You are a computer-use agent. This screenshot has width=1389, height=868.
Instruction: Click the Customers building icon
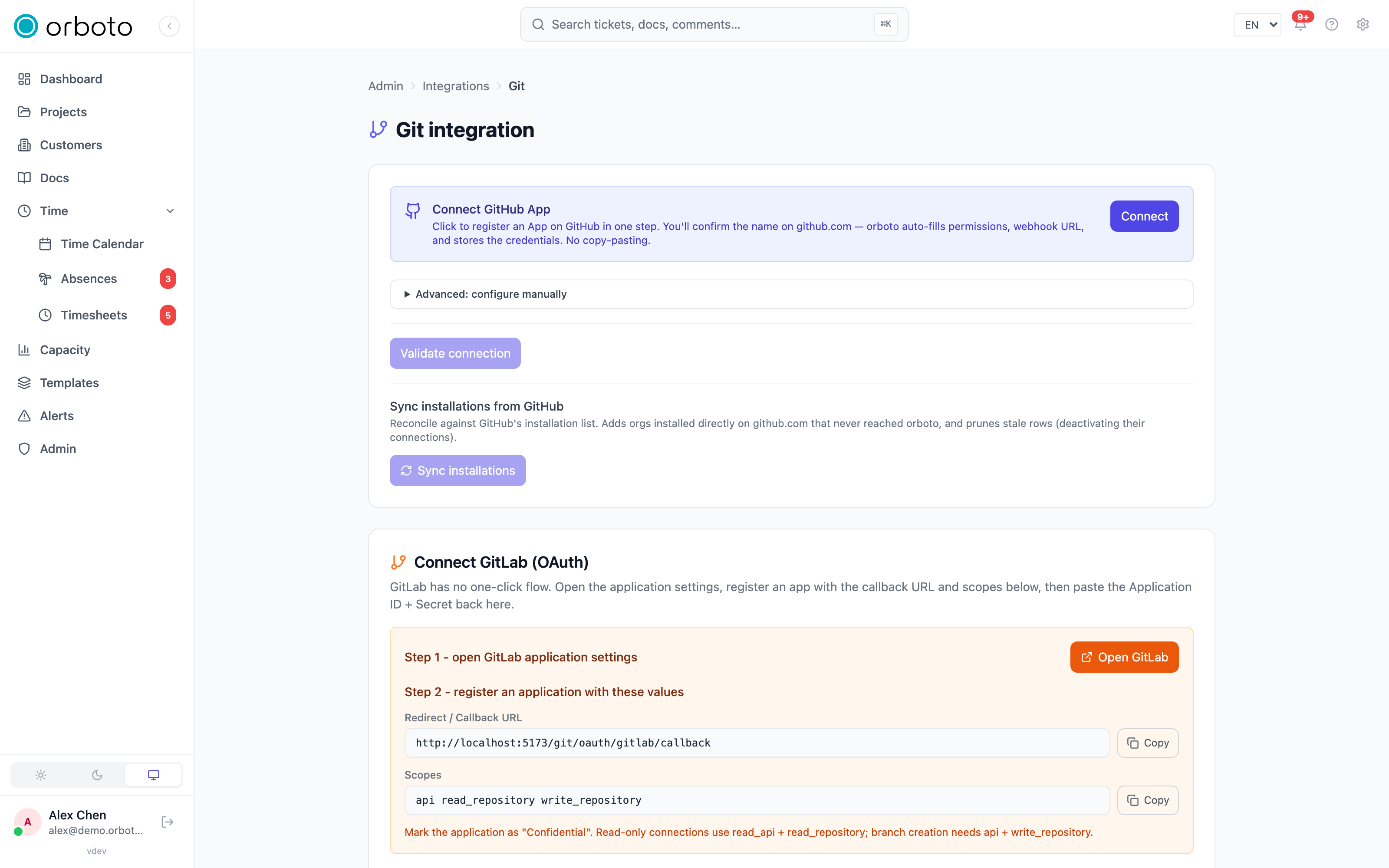(24, 145)
